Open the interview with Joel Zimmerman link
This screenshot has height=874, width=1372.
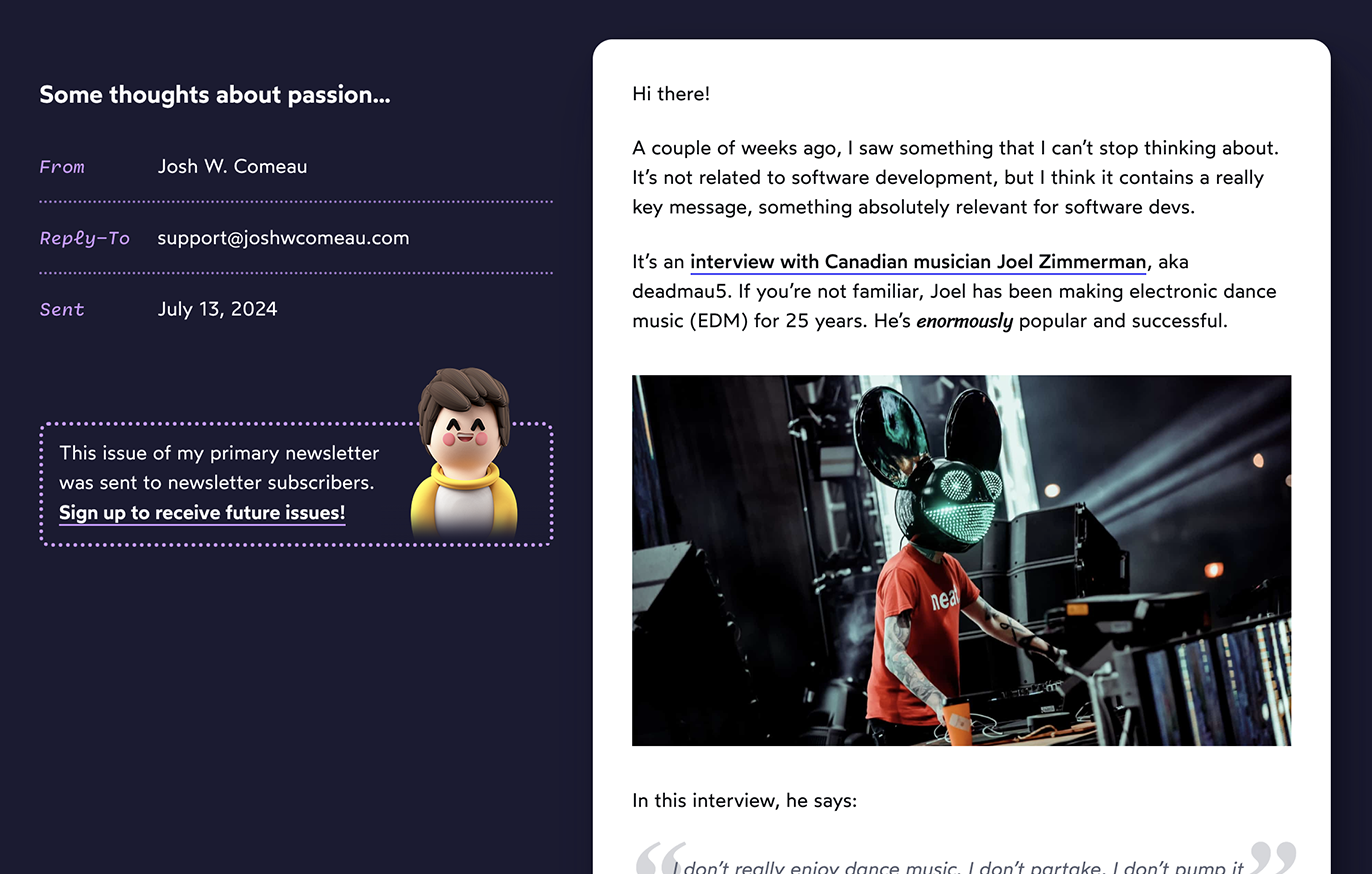(917, 263)
